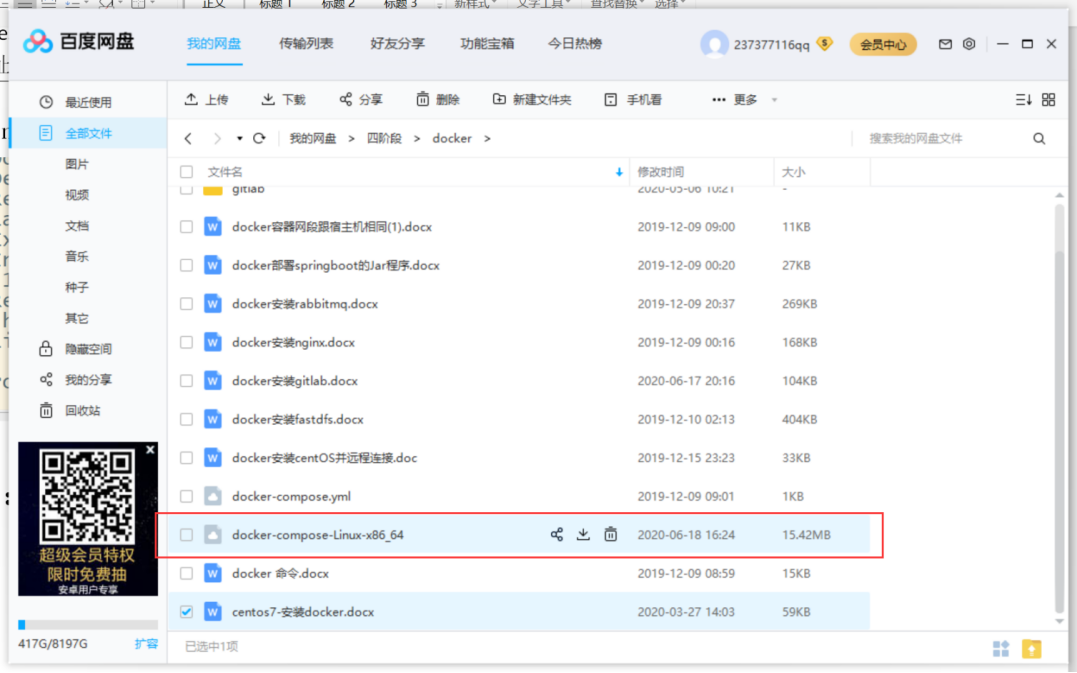Screen dimensions: 1077x673
Task: Expand the 更多 dropdown arrow
Action: click(774, 100)
